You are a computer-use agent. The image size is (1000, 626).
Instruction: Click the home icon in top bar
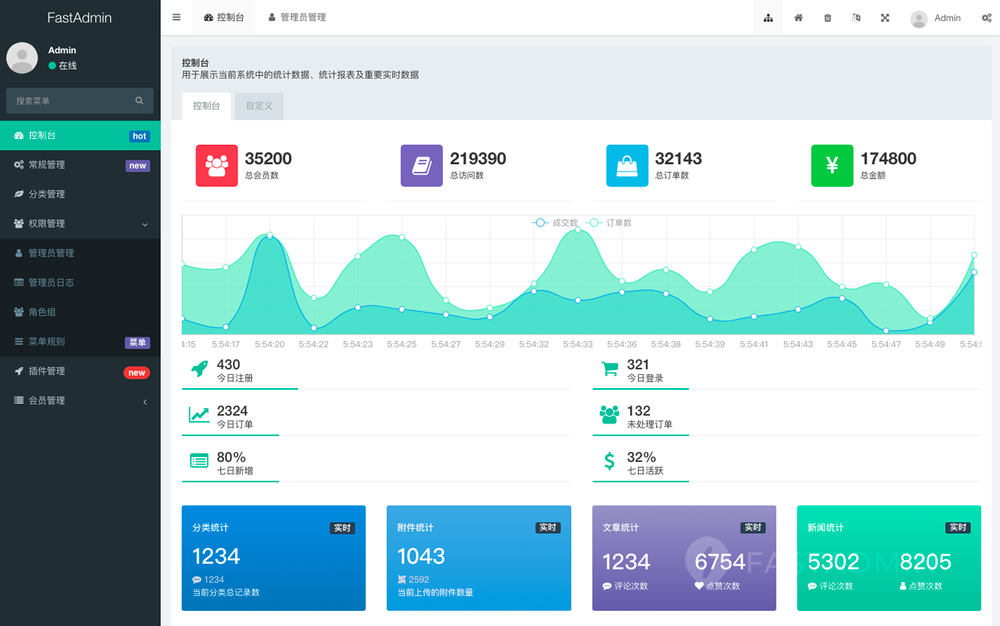[x=798, y=18]
